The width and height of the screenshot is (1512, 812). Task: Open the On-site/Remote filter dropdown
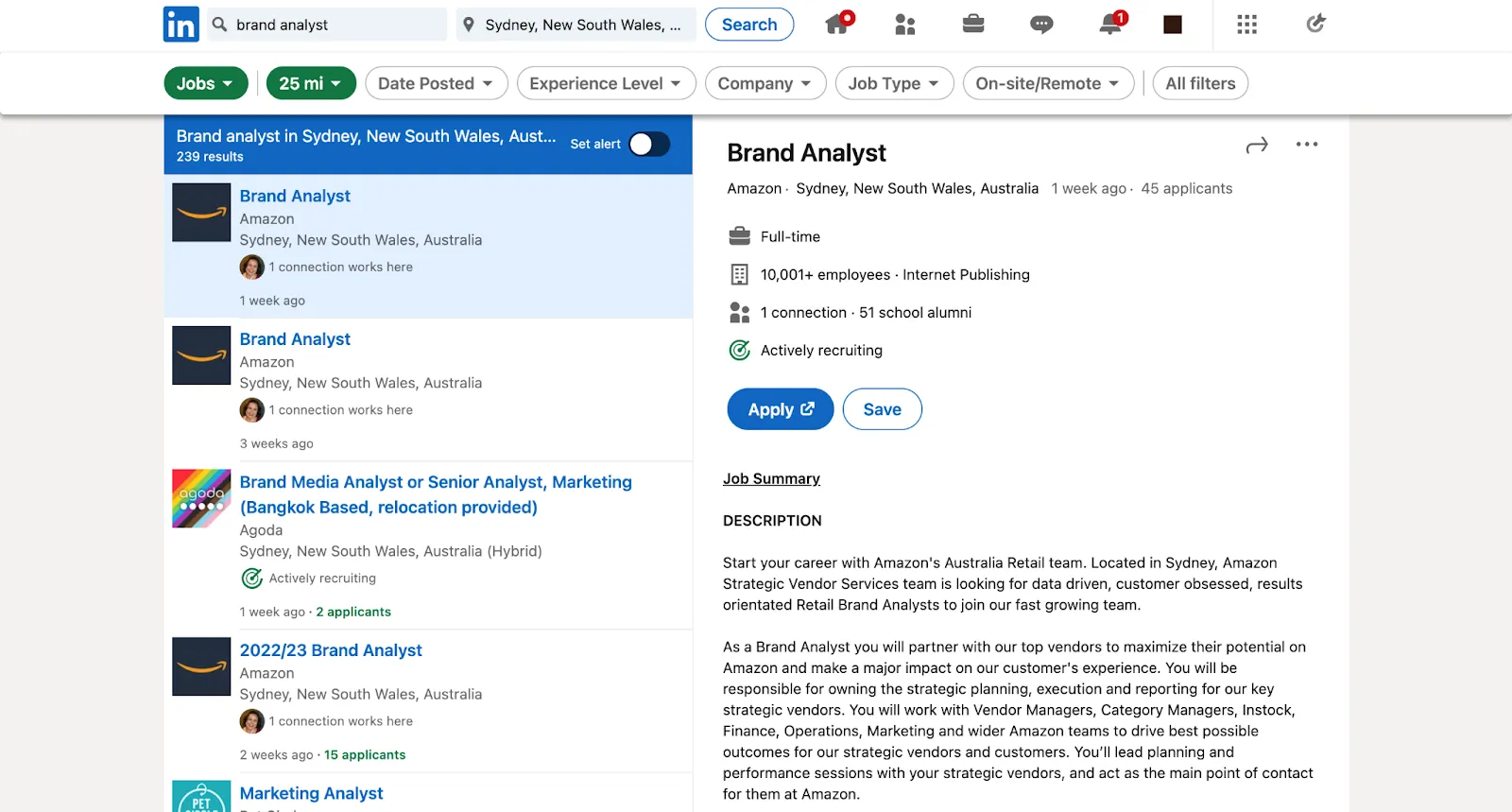tap(1047, 83)
